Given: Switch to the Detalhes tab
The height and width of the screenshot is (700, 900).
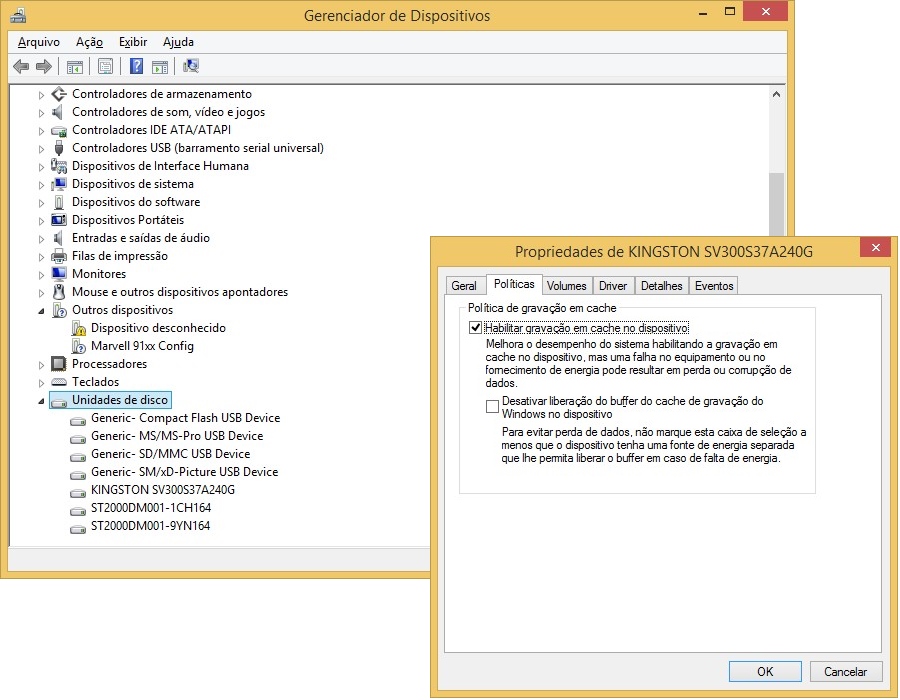Looking at the screenshot, I should [x=661, y=286].
